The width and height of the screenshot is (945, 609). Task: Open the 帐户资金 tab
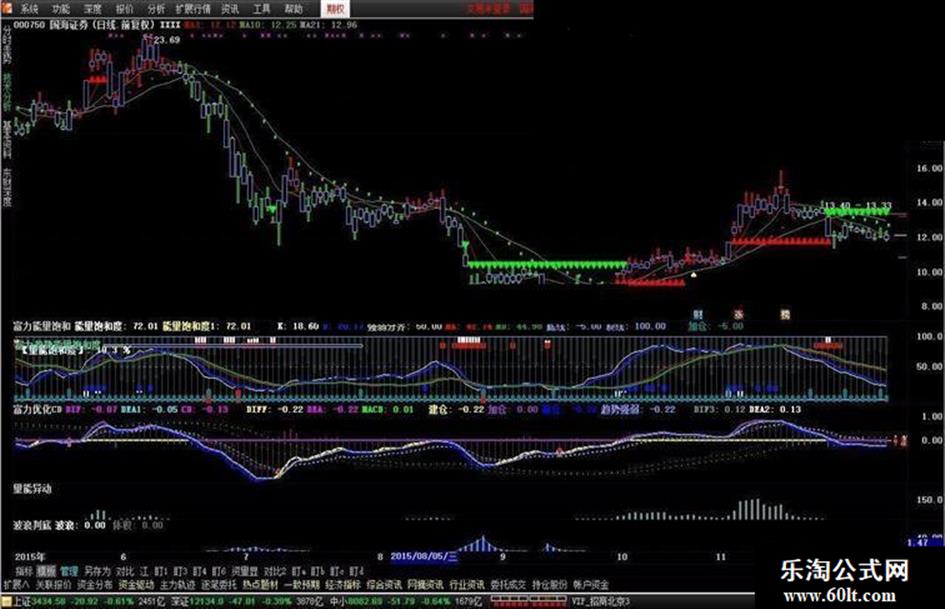591,584
